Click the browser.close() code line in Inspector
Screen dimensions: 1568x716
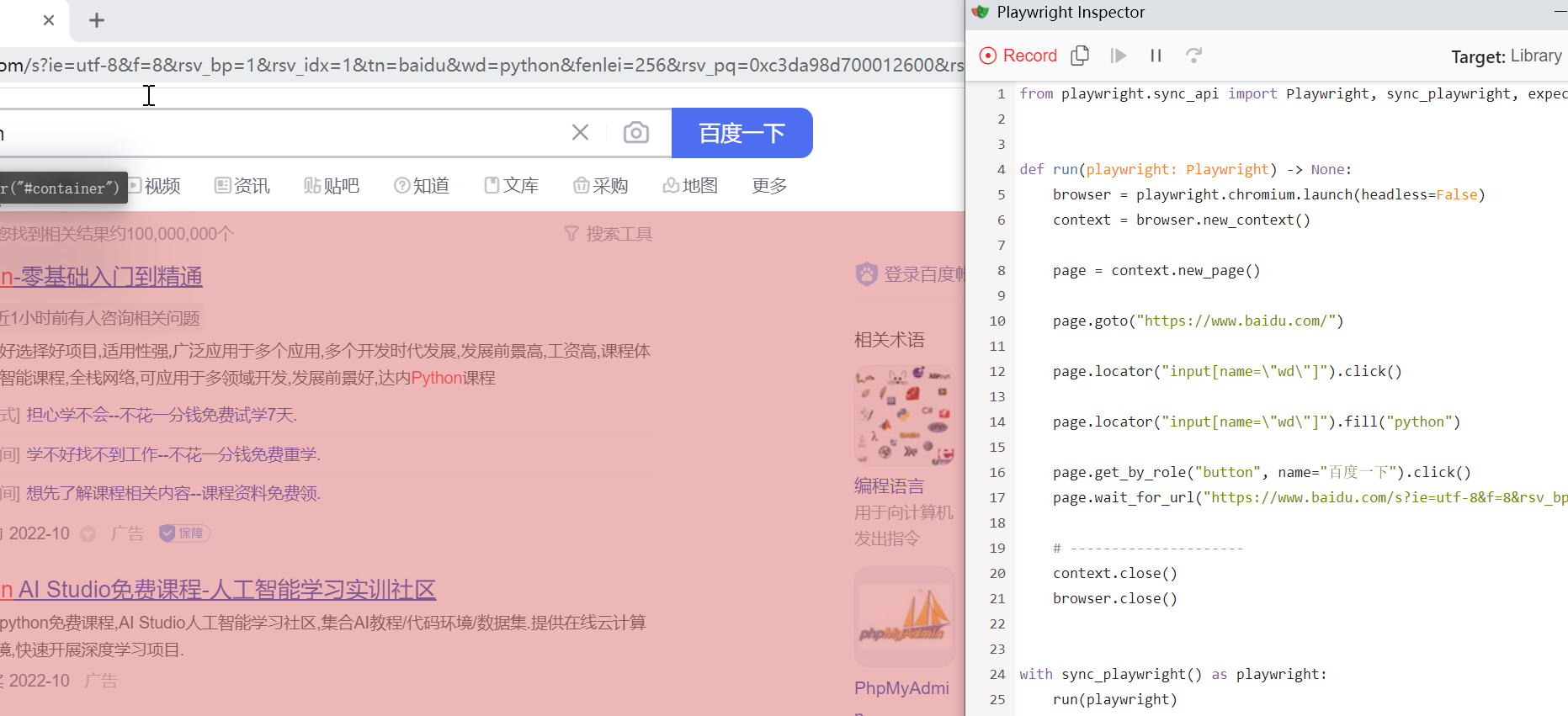pyautogui.click(x=1115, y=598)
